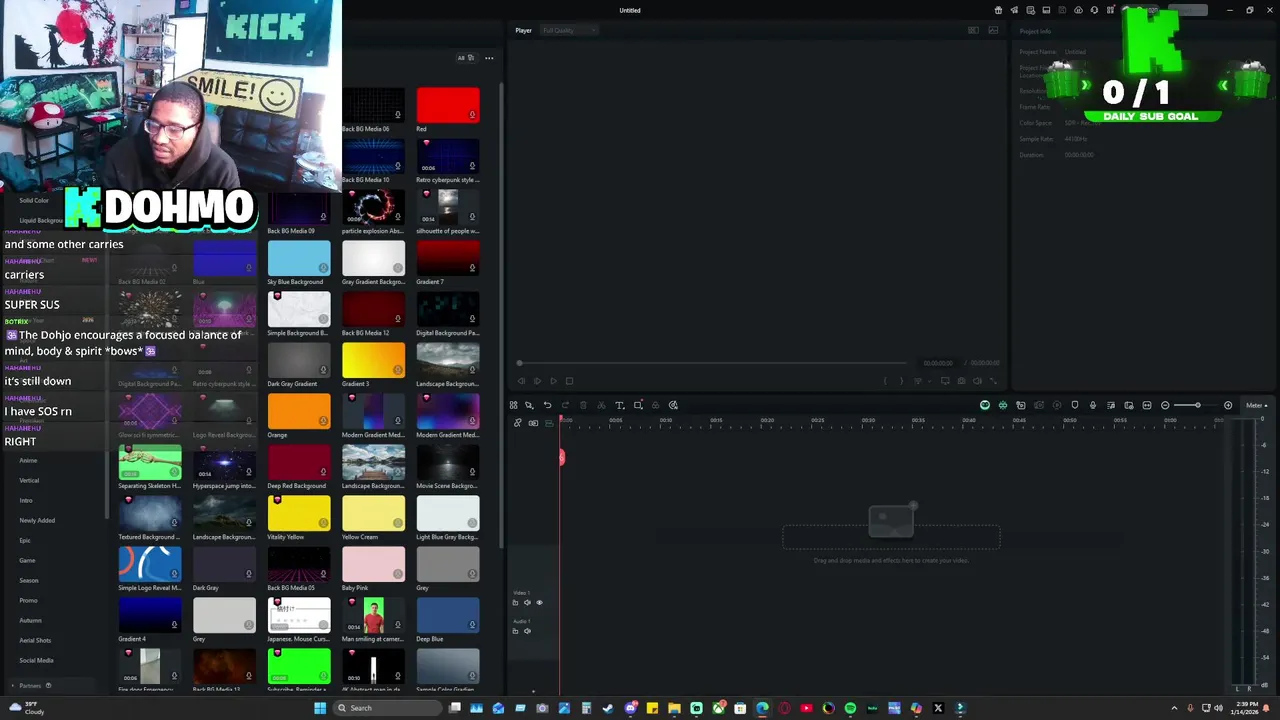The image size is (1280, 720).
Task: Select the Text tool icon in timeline toolbar
Action: [x=620, y=405]
